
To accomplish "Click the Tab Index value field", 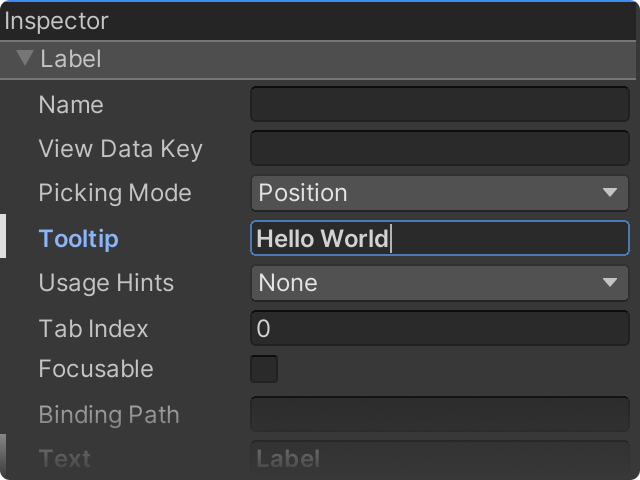I will tap(439, 328).
